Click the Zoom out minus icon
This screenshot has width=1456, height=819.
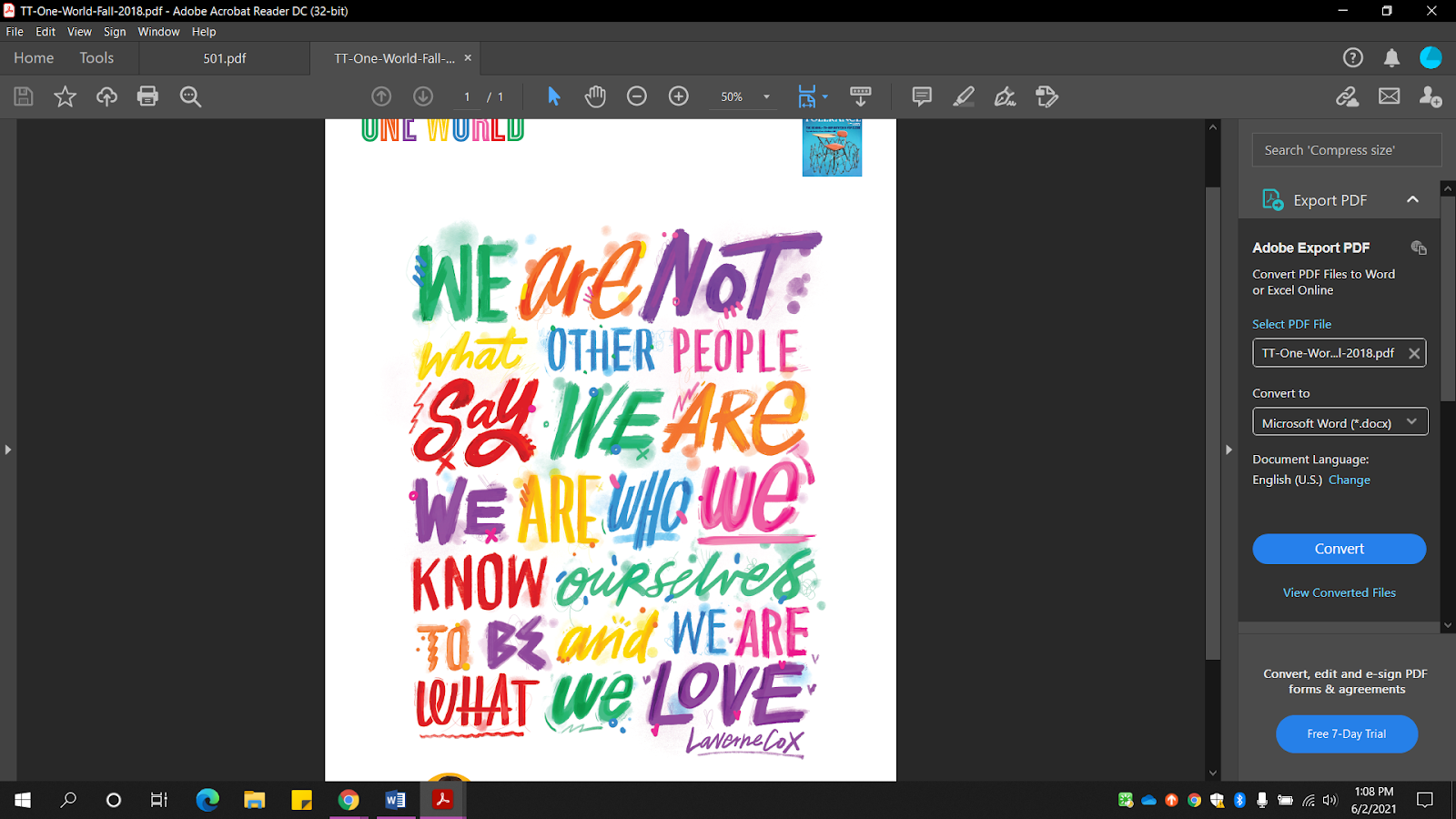(637, 96)
